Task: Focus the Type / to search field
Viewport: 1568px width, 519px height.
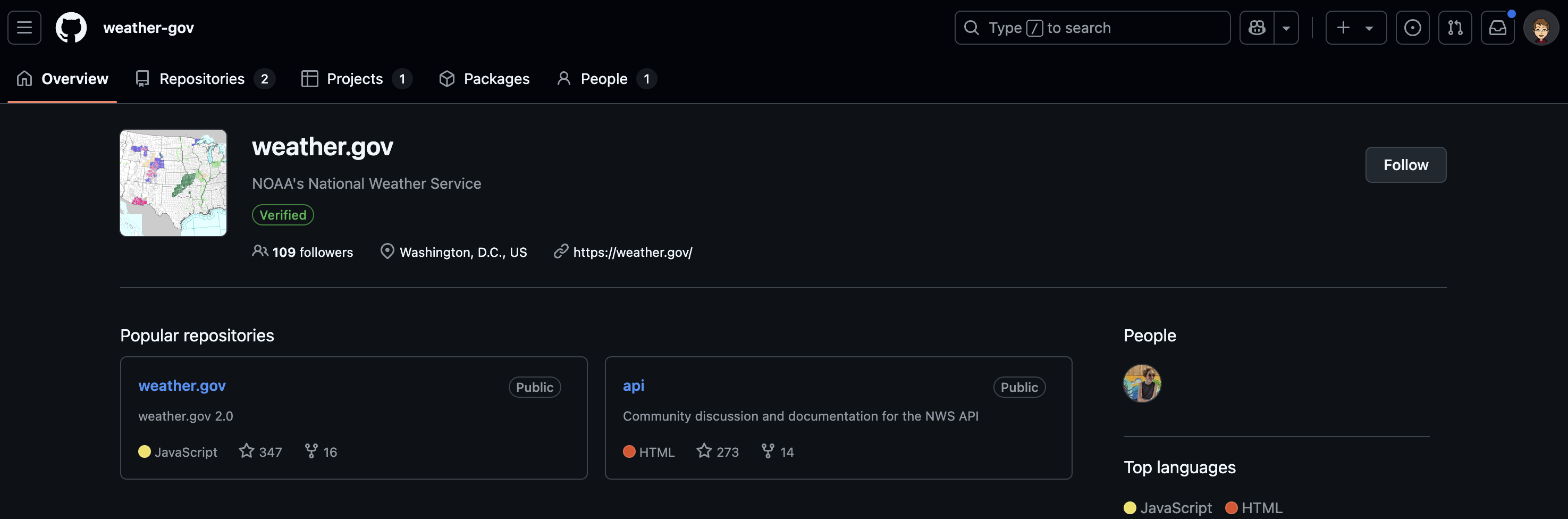Action: click(x=1092, y=28)
